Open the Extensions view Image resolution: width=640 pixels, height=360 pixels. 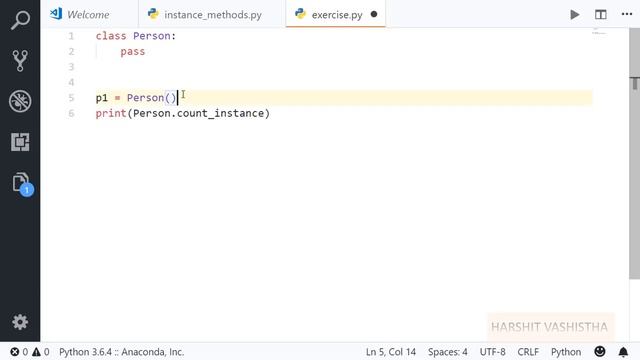click(20, 142)
